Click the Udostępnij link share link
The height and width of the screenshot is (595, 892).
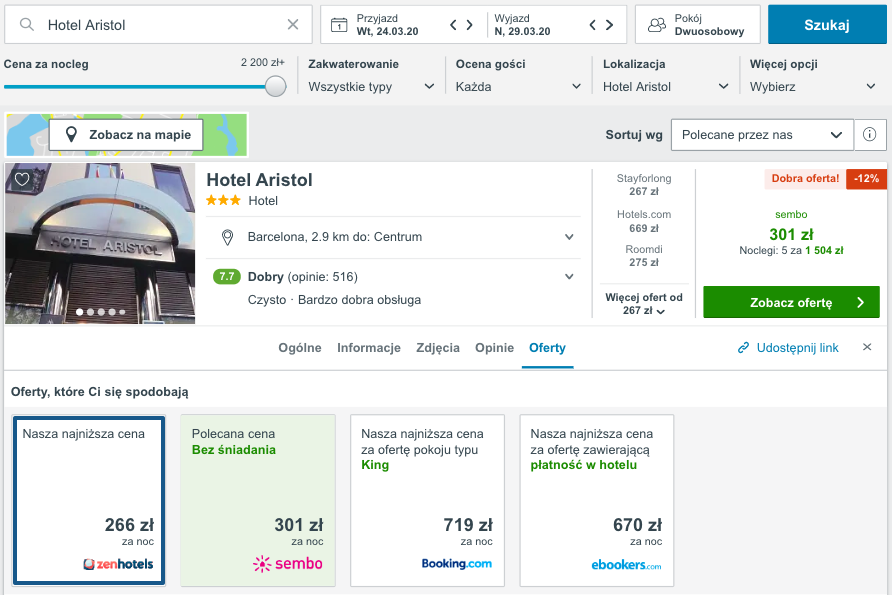tap(788, 348)
